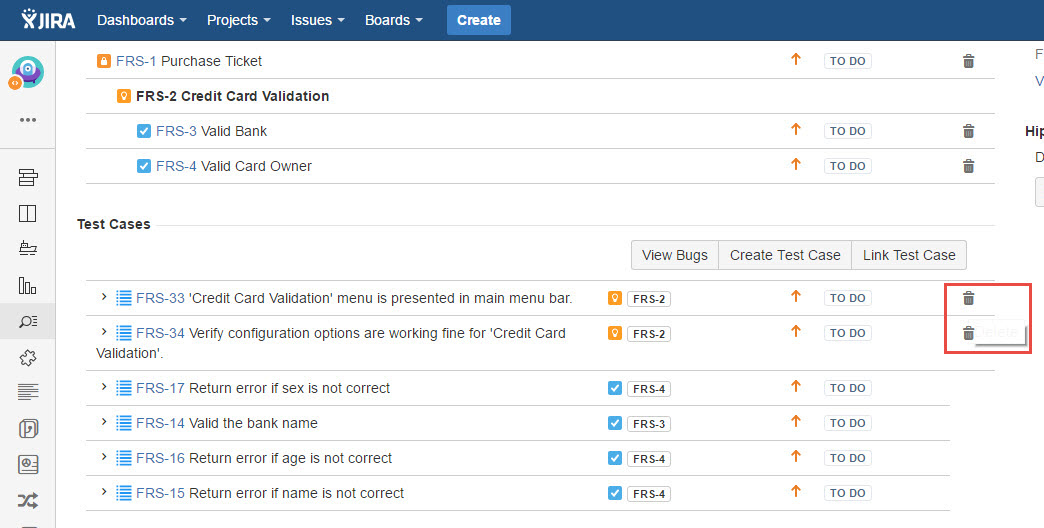Click TO DO status of FRS-14

click(848, 423)
